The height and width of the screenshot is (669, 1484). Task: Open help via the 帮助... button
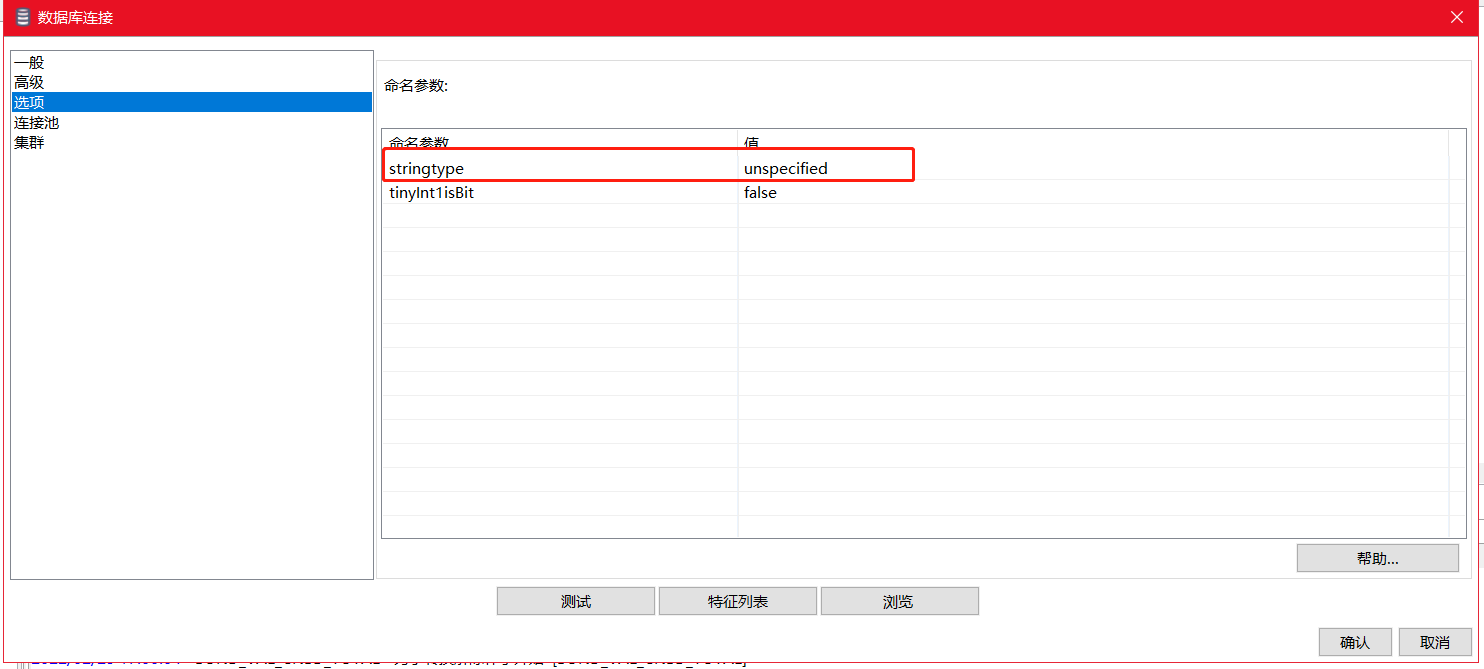1377,557
